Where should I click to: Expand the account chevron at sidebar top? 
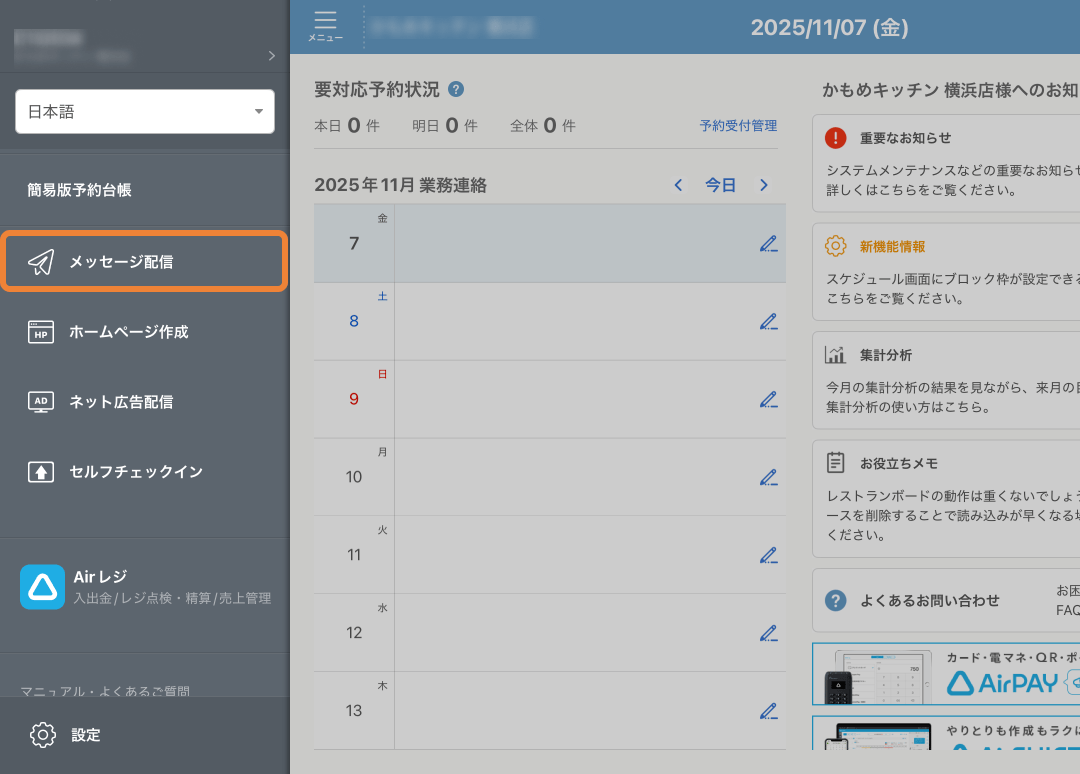tap(271, 56)
